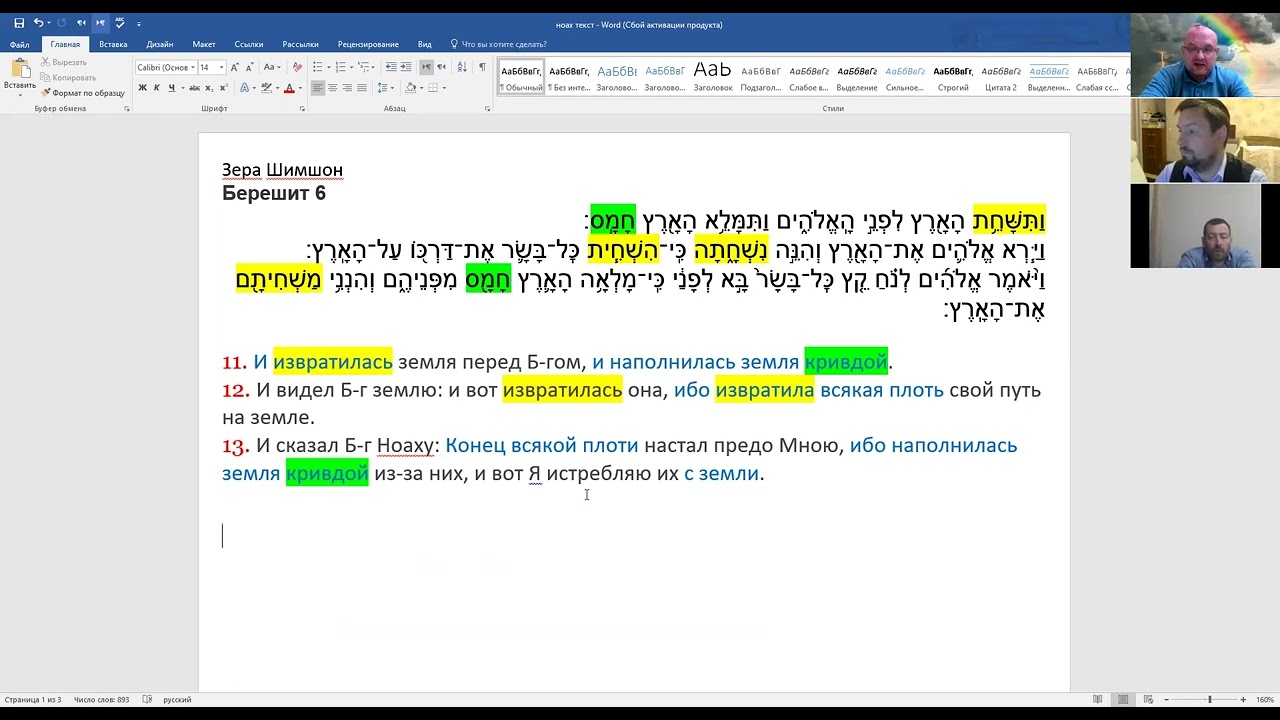
Task: Open the Абзац dialog launcher
Action: tap(487, 108)
